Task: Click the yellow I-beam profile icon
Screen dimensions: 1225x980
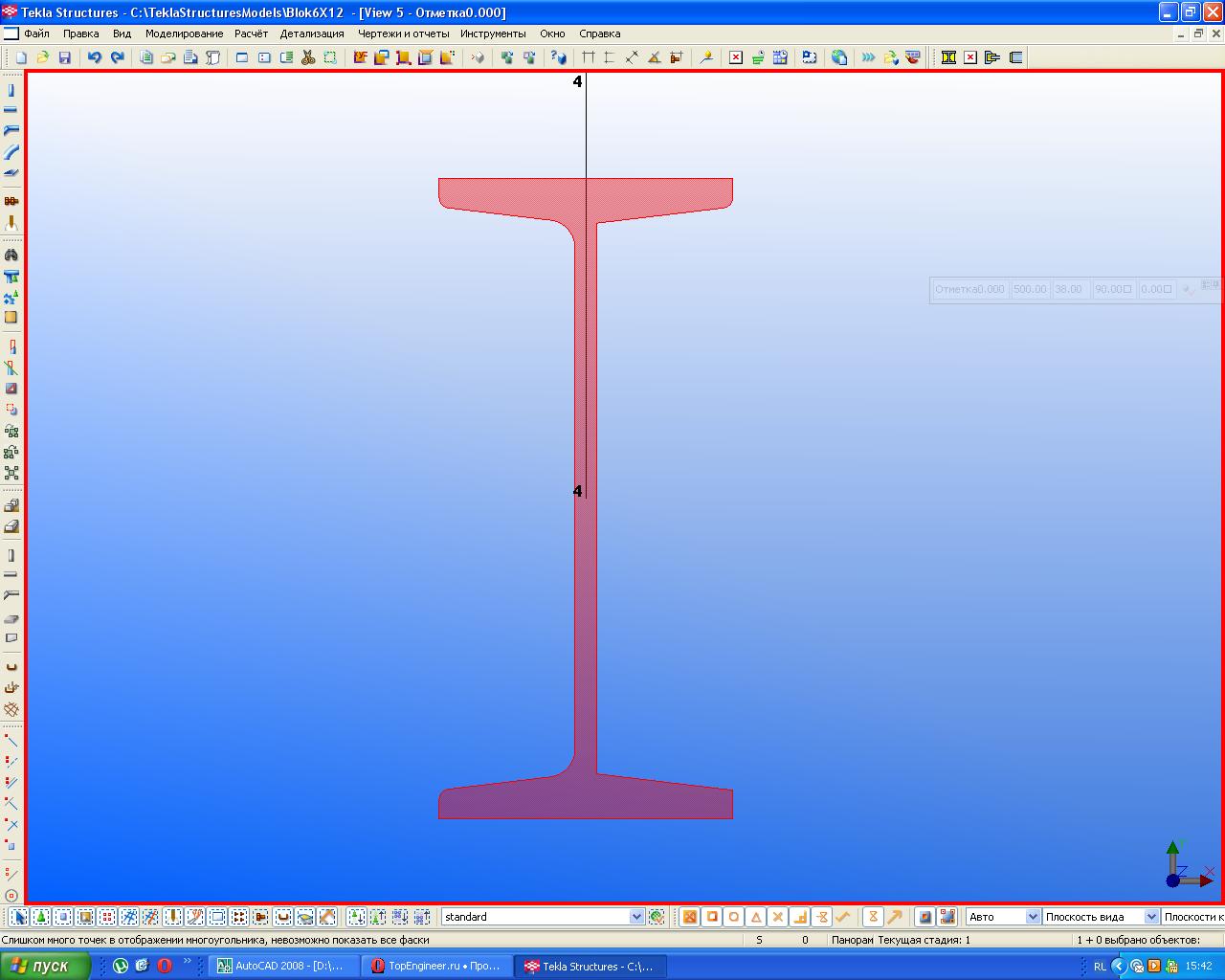Action: (x=948, y=57)
